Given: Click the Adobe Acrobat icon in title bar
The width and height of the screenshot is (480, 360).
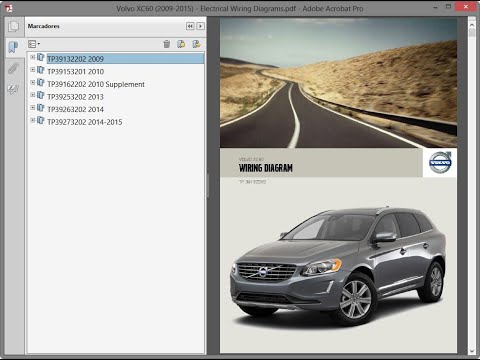Looking at the screenshot, I should click(9, 8).
